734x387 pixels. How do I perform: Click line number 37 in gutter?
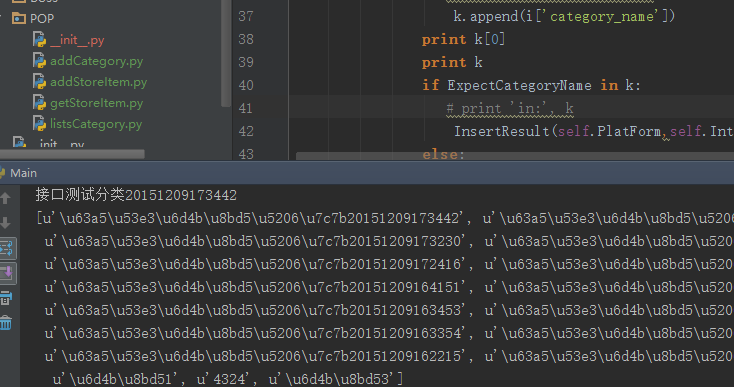pos(246,16)
